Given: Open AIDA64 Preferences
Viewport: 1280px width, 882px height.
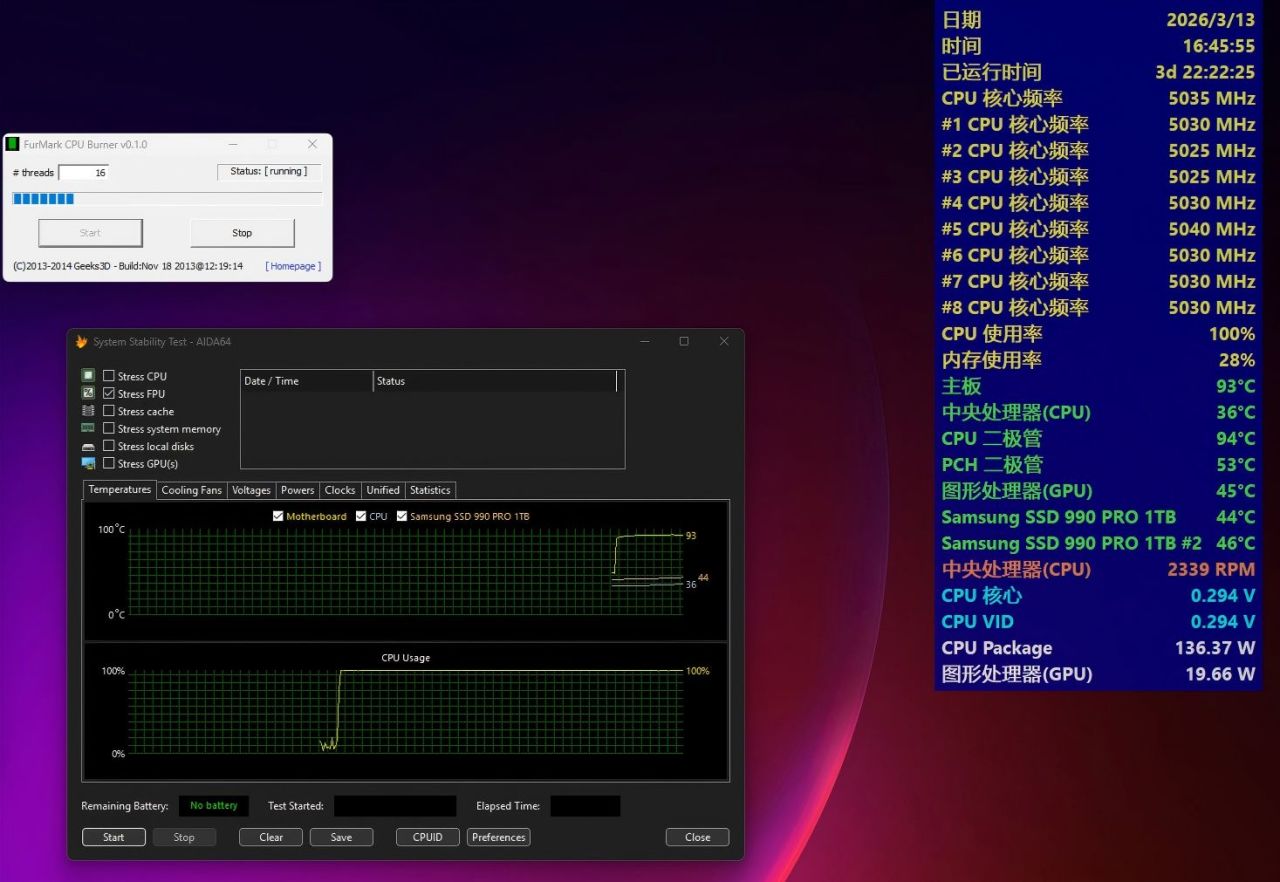Looking at the screenshot, I should (499, 837).
